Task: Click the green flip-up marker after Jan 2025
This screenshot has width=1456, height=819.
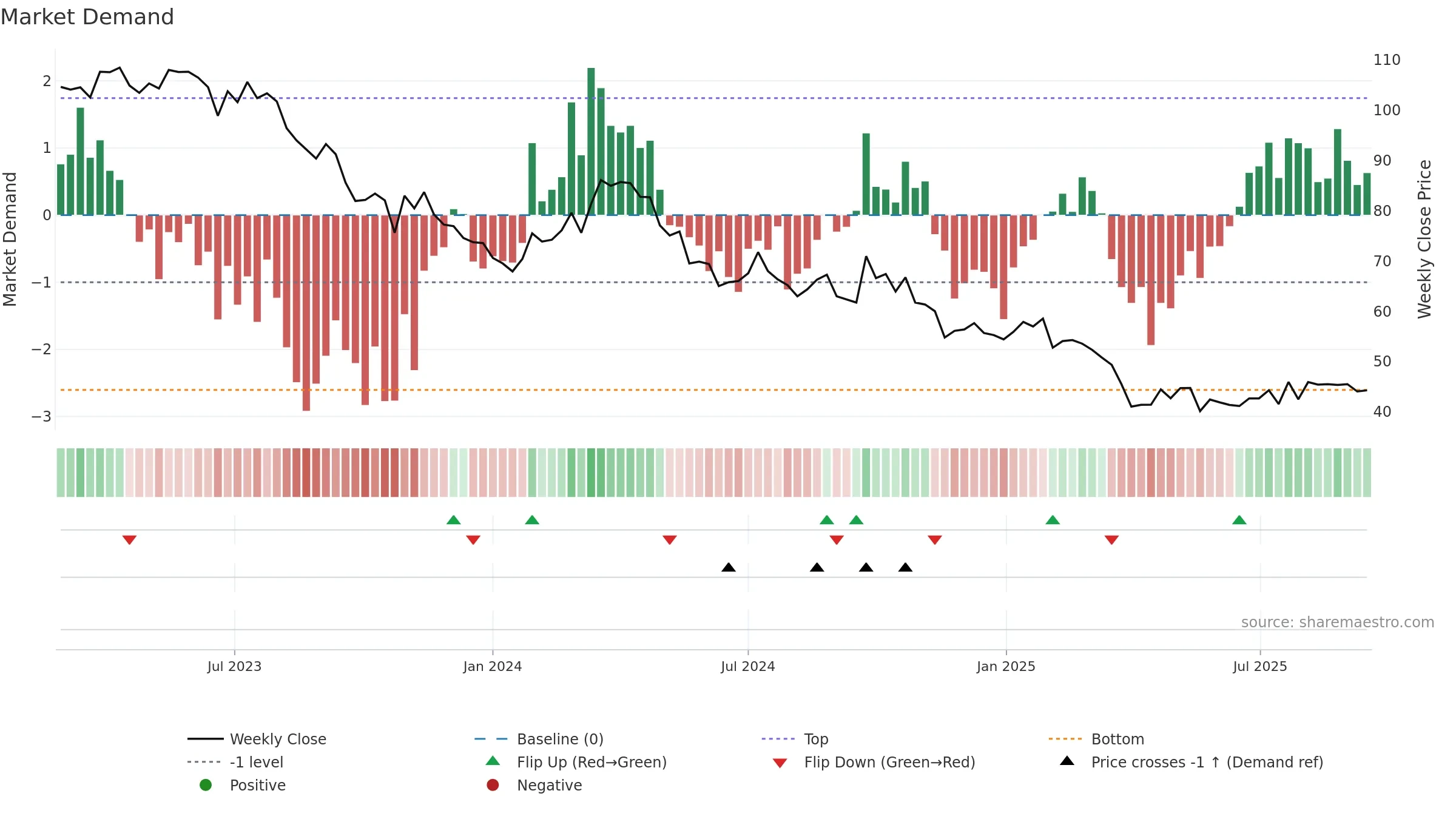Action: [1053, 520]
